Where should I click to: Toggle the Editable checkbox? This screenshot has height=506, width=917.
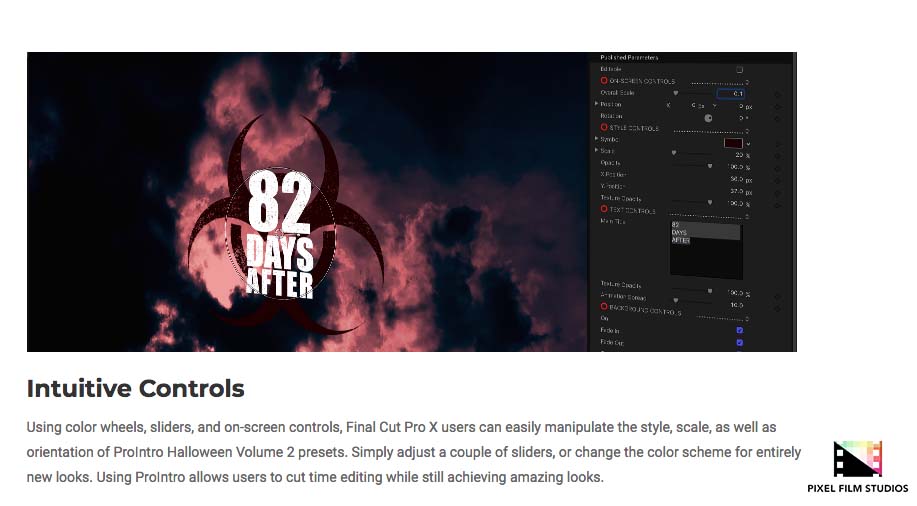(x=739, y=70)
